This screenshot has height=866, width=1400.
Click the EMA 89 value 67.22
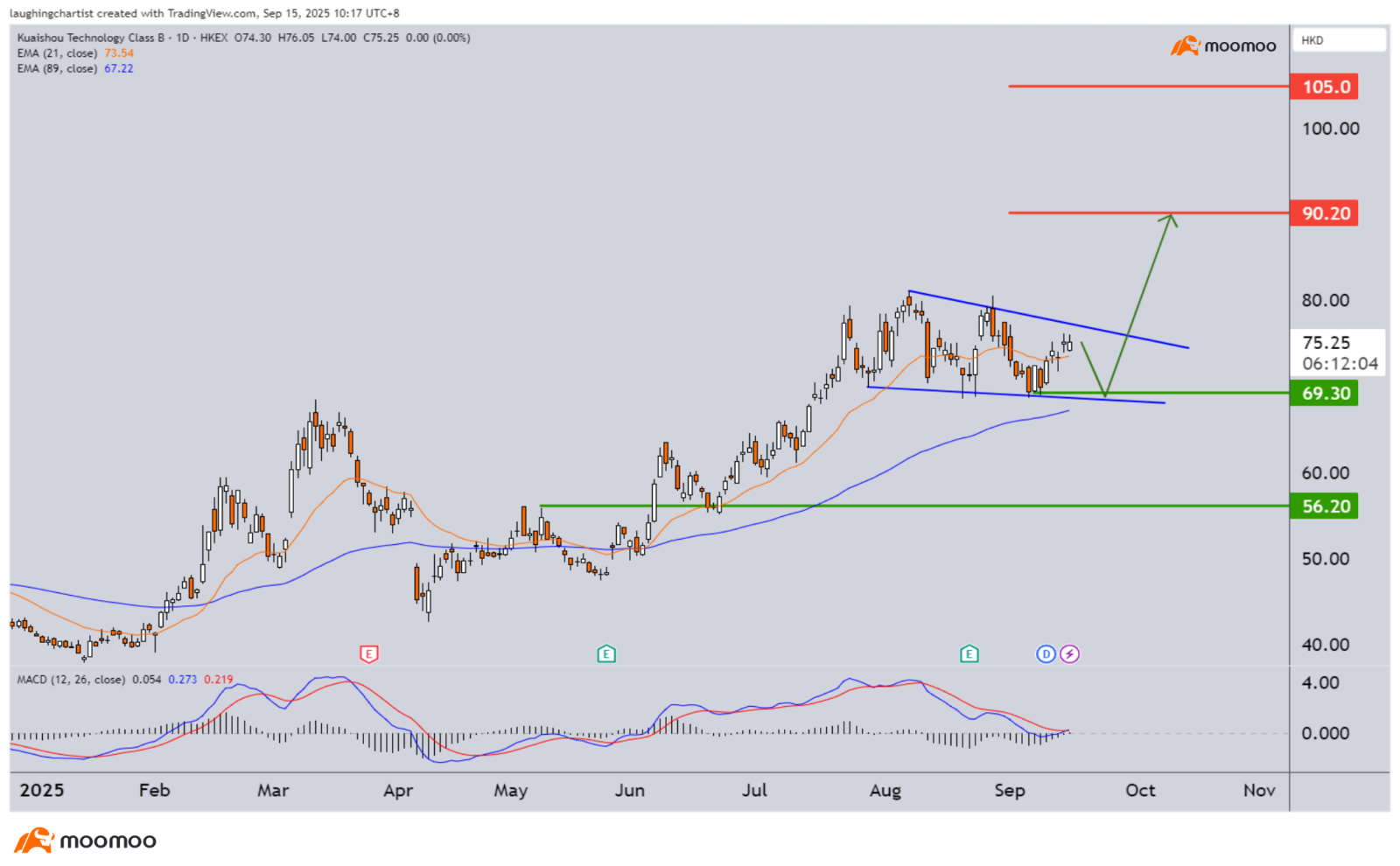tap(119, 68)
